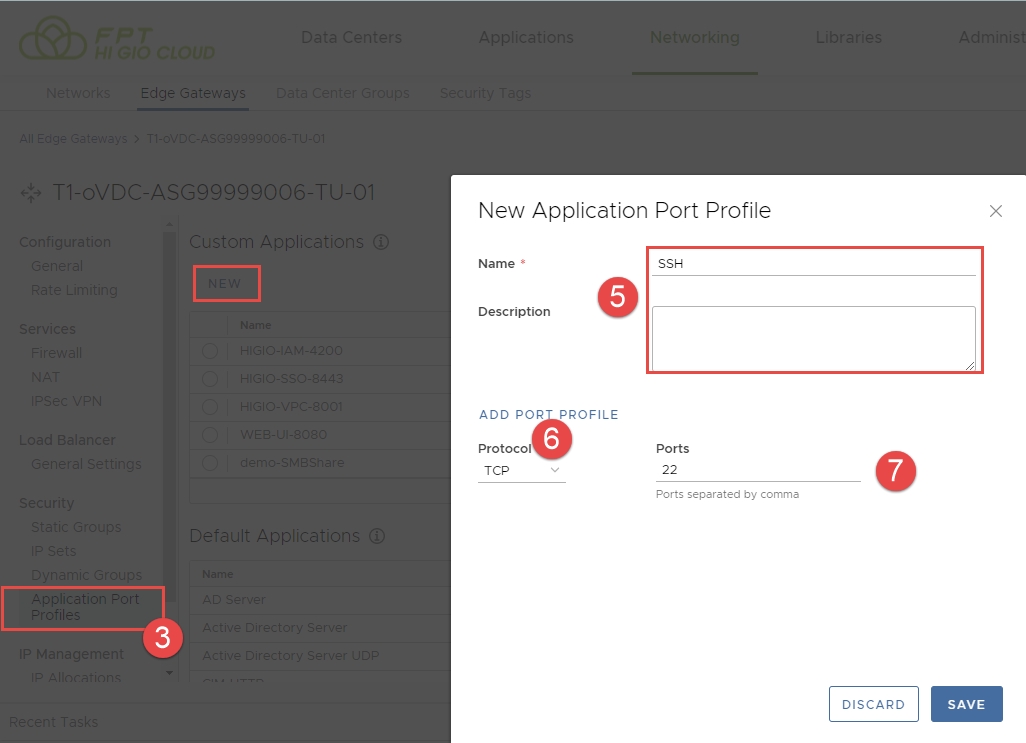This screenshot has height=743, width=1026.
Task: Open Firewall in the Services sidebar
Action: coord(57,353)
